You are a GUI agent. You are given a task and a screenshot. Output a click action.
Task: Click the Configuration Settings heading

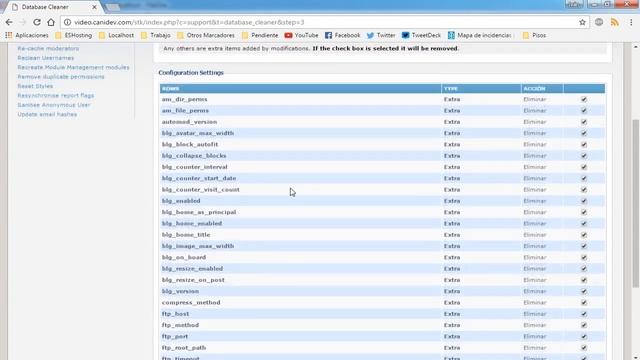[x=191, y=73]
